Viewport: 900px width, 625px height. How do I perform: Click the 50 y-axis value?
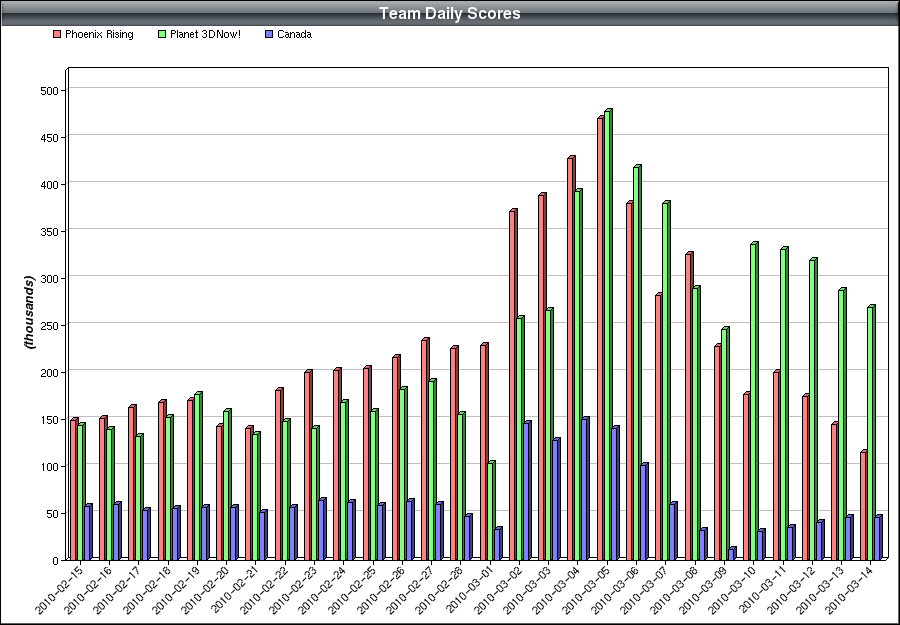pos(53,514)
